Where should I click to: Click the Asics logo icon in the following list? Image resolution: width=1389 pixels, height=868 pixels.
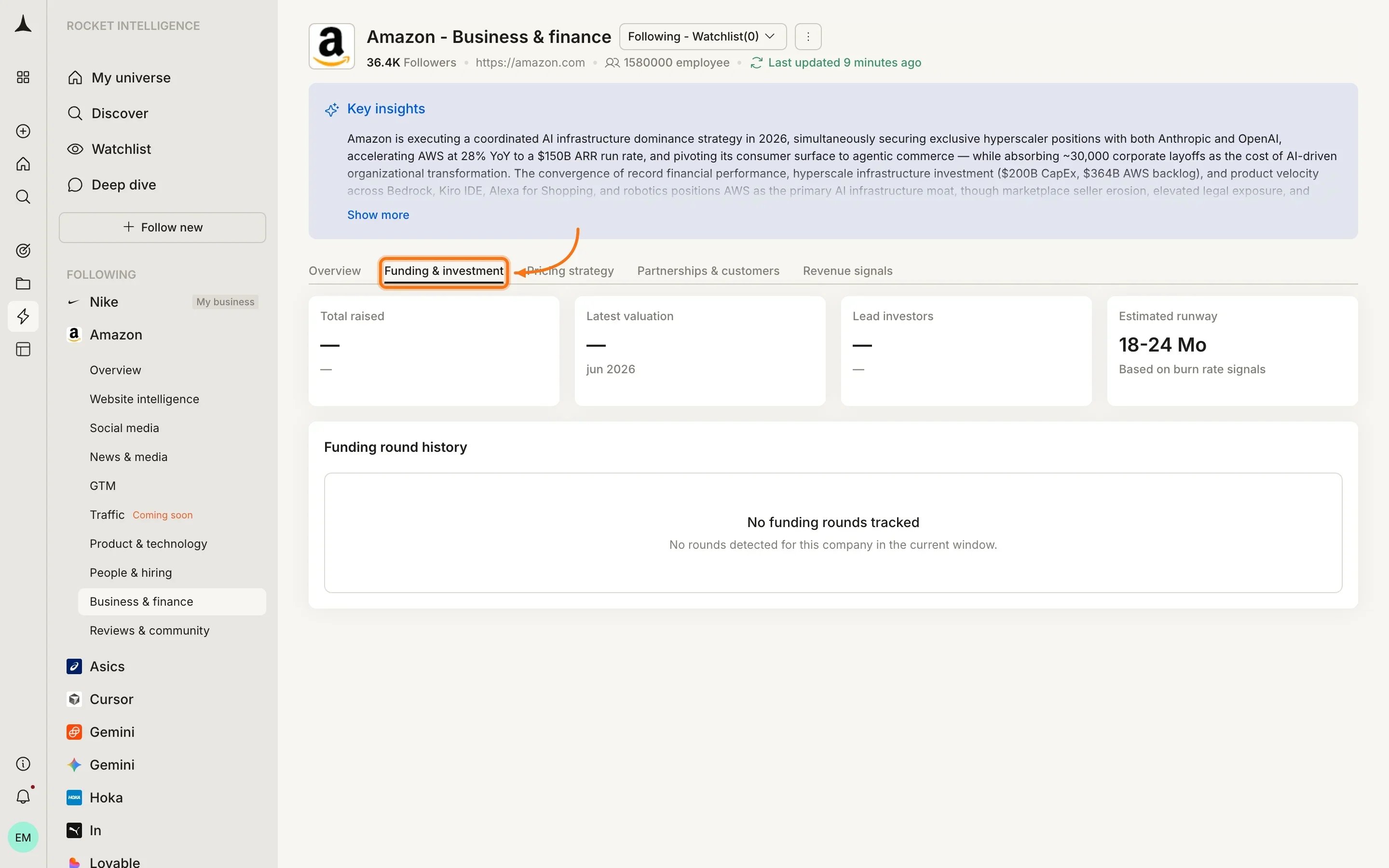pyautogui.click(x=74, y=666)
